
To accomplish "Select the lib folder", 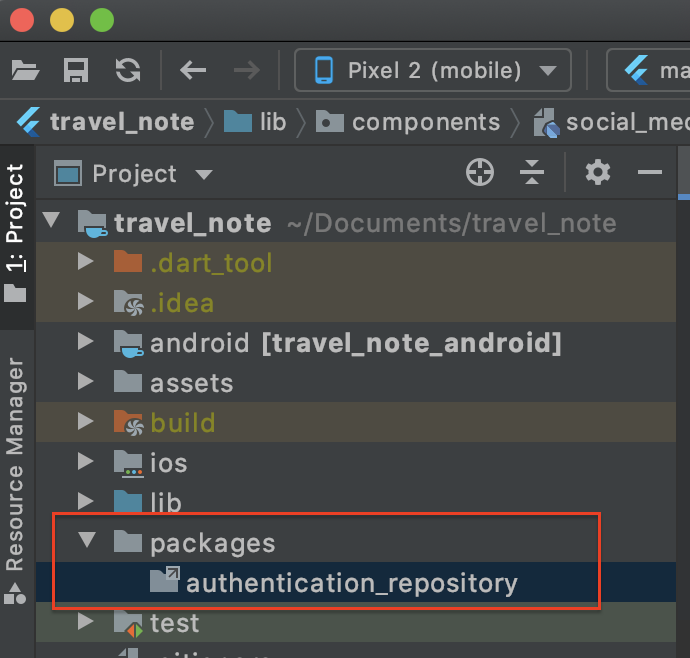I will (x=356, y=502).
